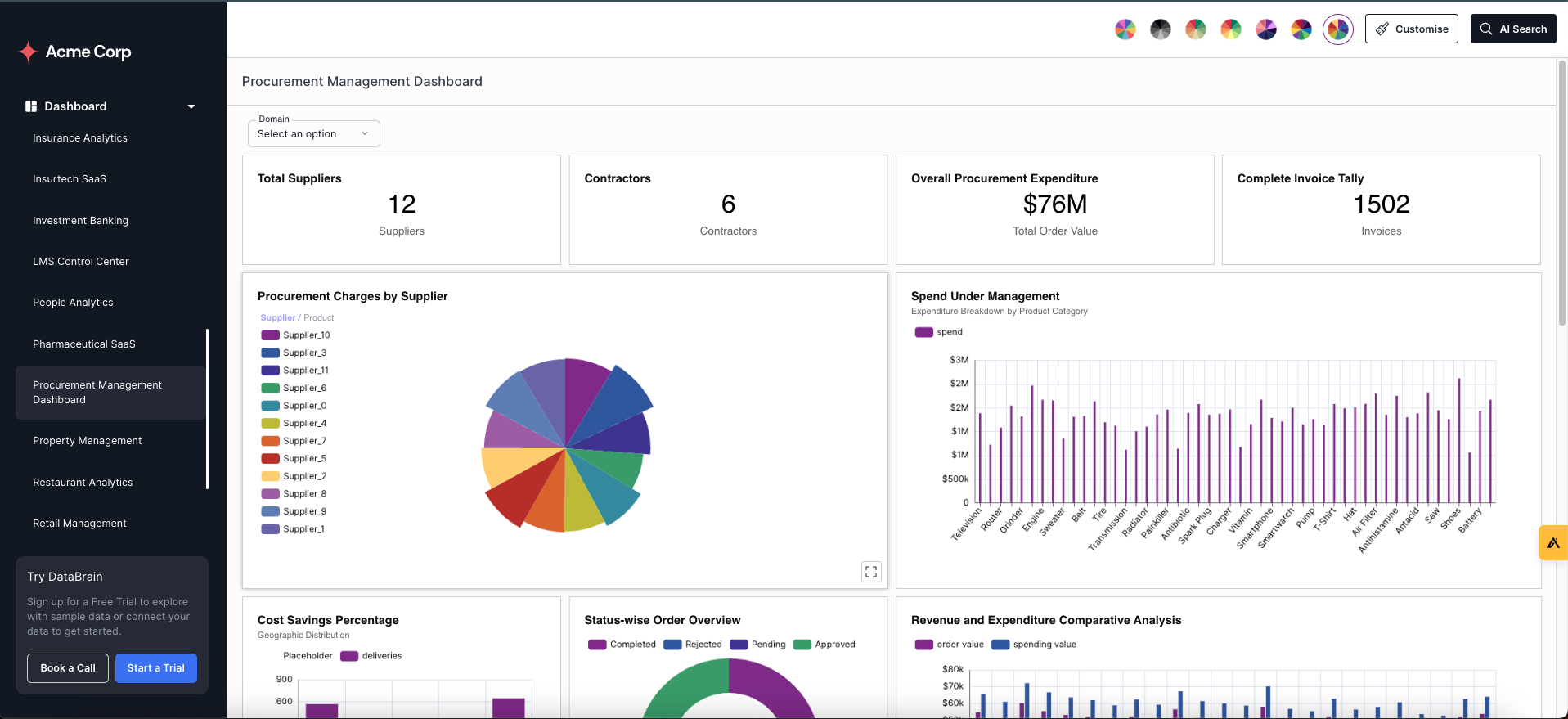Collapse the Dashboard menu caret
This screenshot has width=1568, height=719.
(x=191, y=106)
